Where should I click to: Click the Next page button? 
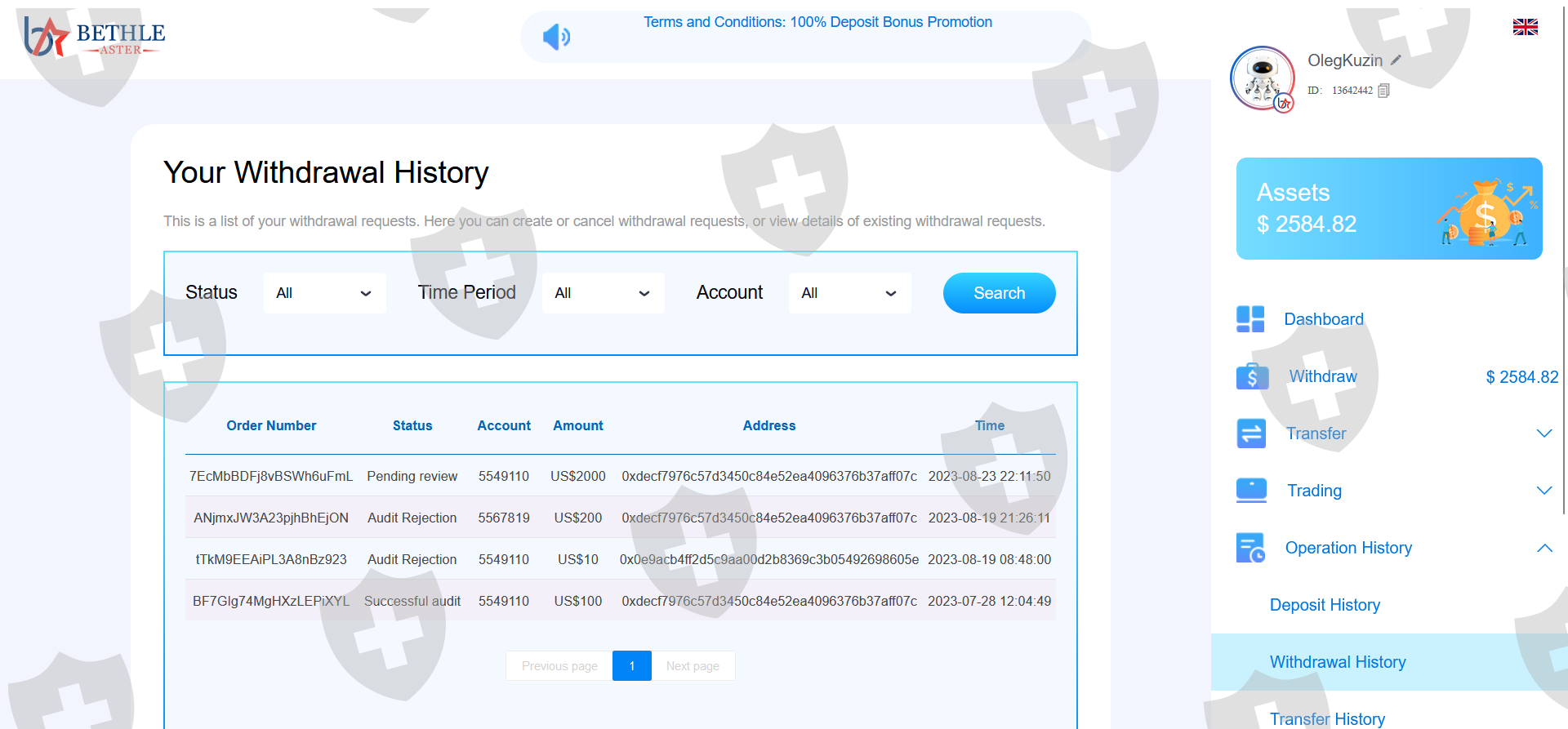tap(693, 666)
